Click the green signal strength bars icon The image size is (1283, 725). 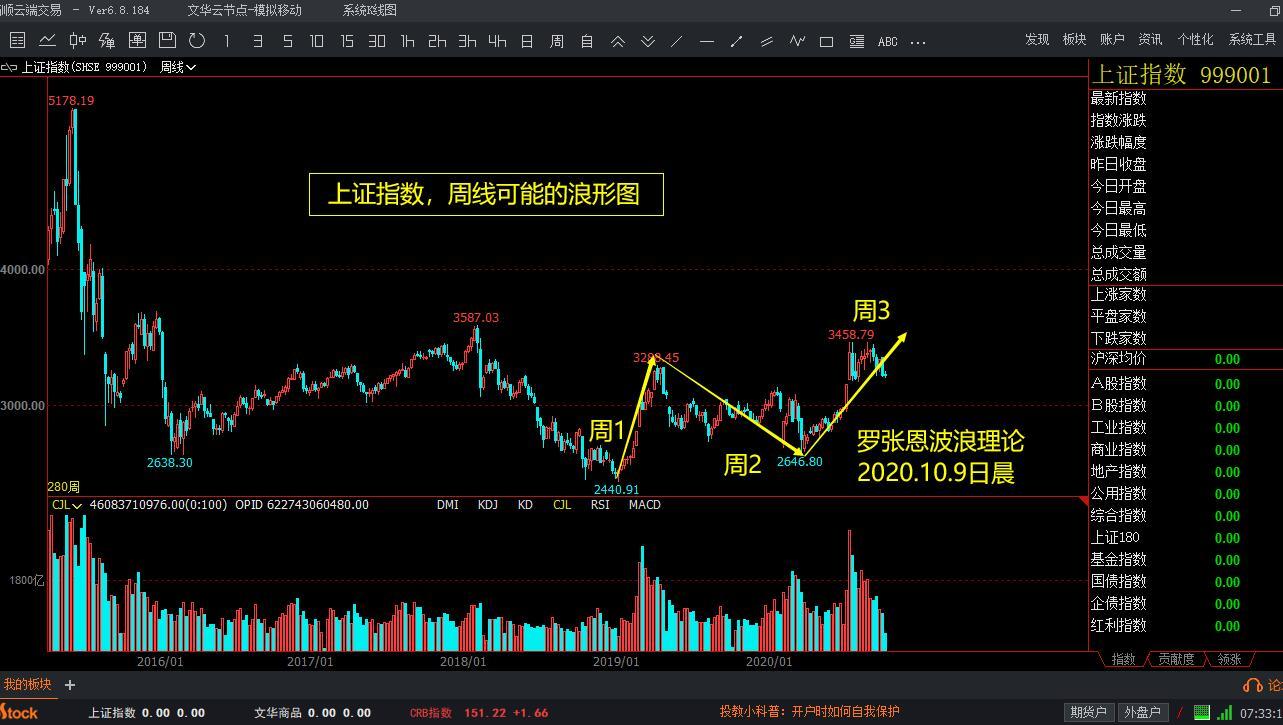1225,713
